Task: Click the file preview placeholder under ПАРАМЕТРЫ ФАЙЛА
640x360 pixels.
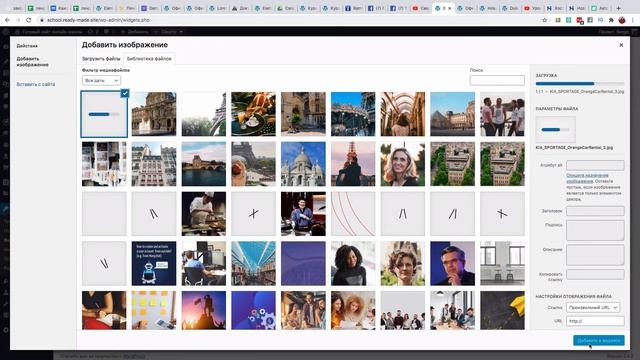Action: pyautogui.click(x=556, y=129)
